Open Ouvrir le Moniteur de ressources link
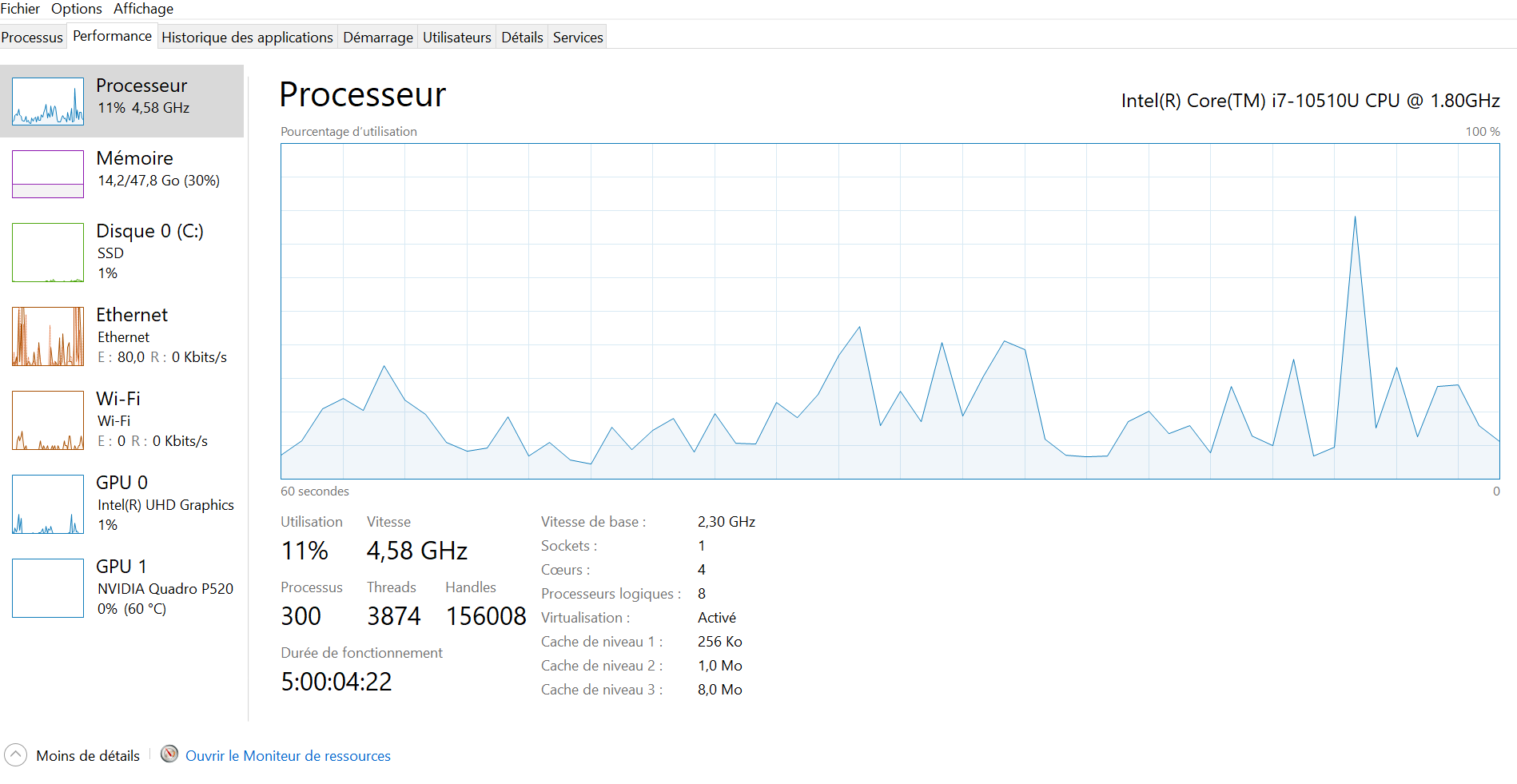 (x=288, y=756)
